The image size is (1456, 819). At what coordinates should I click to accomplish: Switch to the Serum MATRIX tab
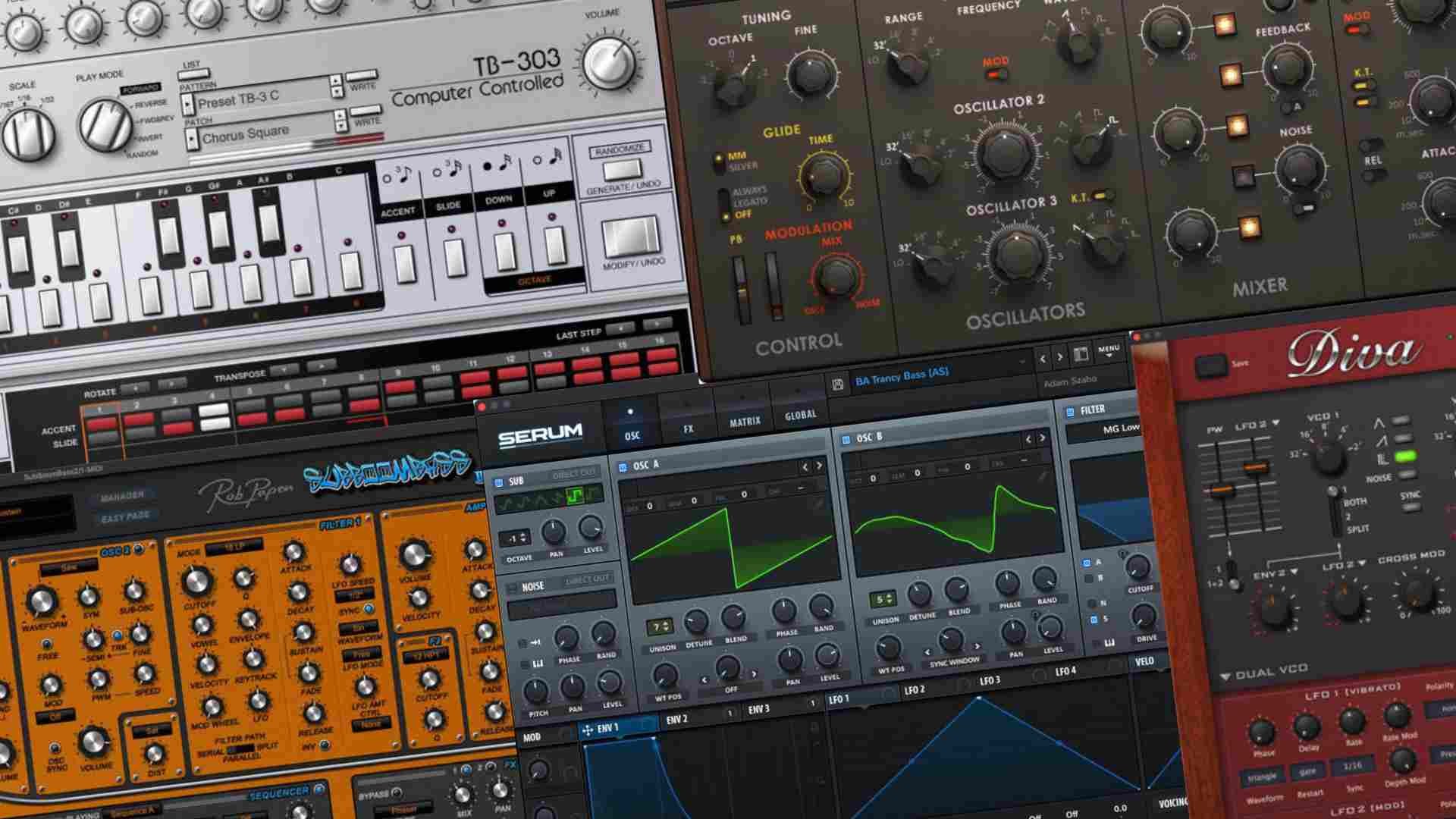(x=745, y=422)
